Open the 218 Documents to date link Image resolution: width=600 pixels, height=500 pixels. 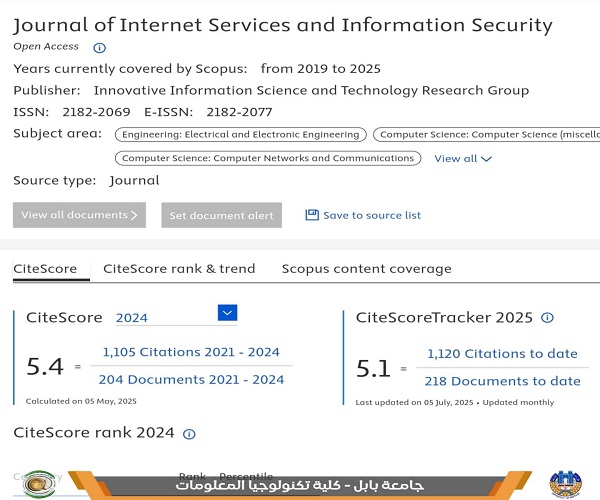click(x=502, y=381)
